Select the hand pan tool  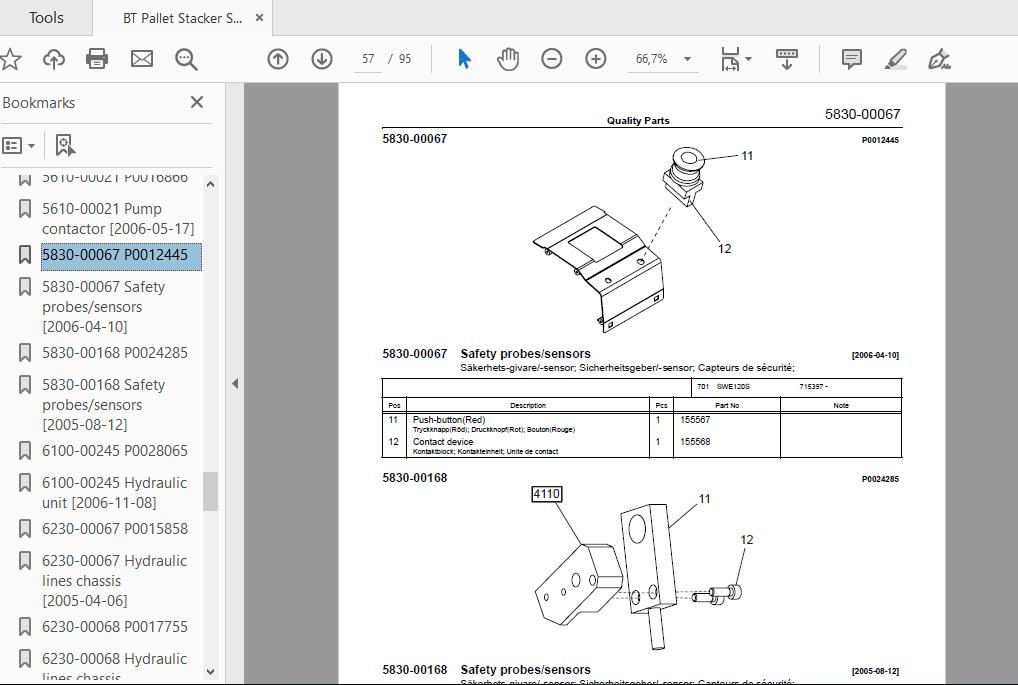coord(508,59)
